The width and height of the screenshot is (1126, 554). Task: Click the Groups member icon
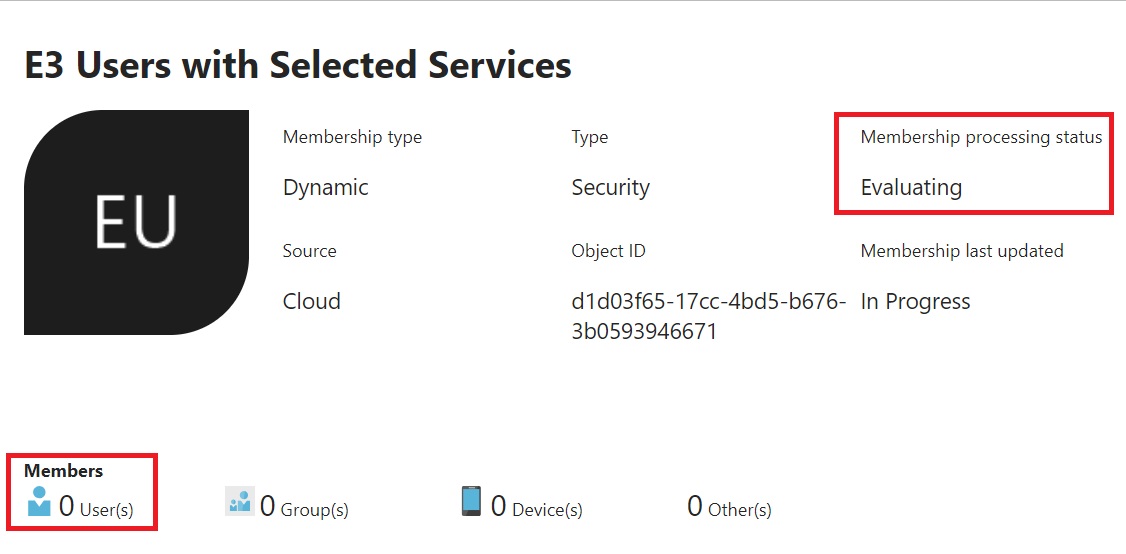pos(240,501)
